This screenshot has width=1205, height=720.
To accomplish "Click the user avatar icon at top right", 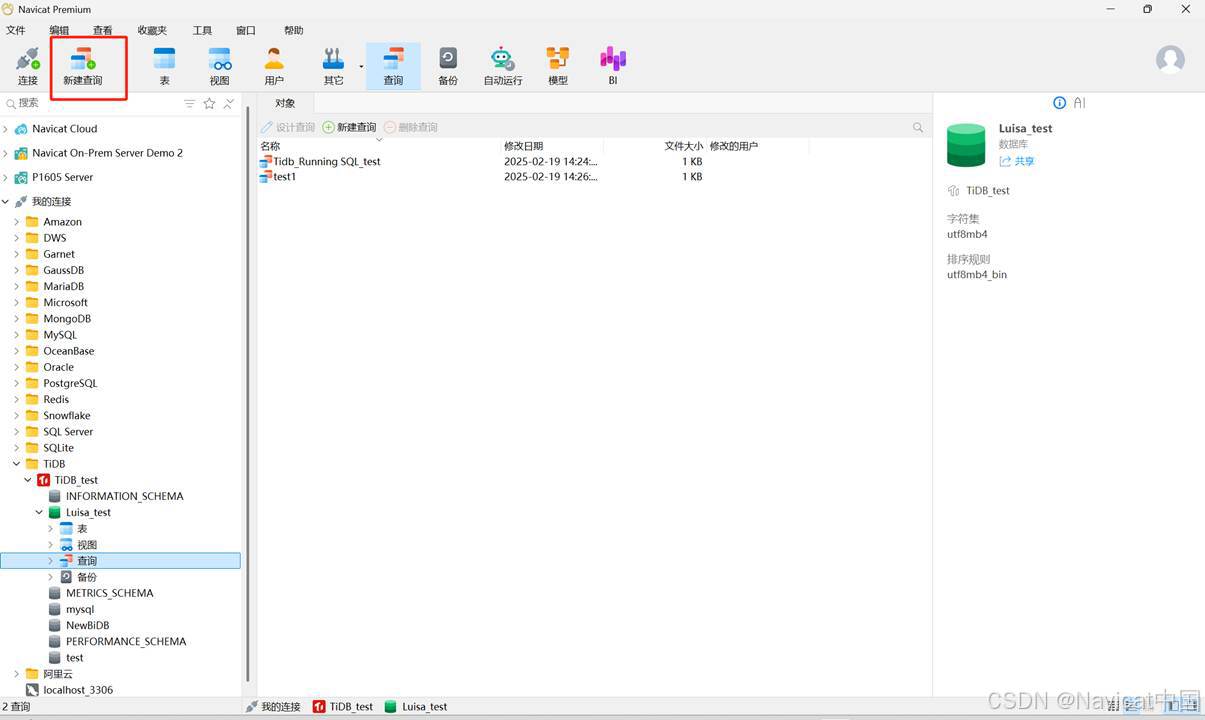I will click(1170, 59).
